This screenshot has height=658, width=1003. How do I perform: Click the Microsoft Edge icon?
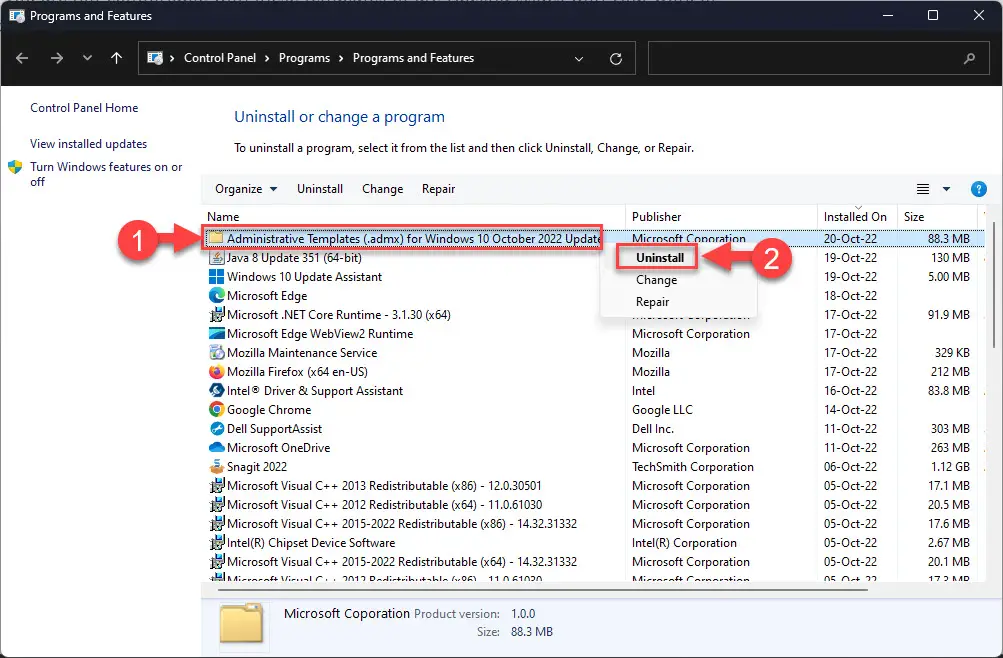216,295
